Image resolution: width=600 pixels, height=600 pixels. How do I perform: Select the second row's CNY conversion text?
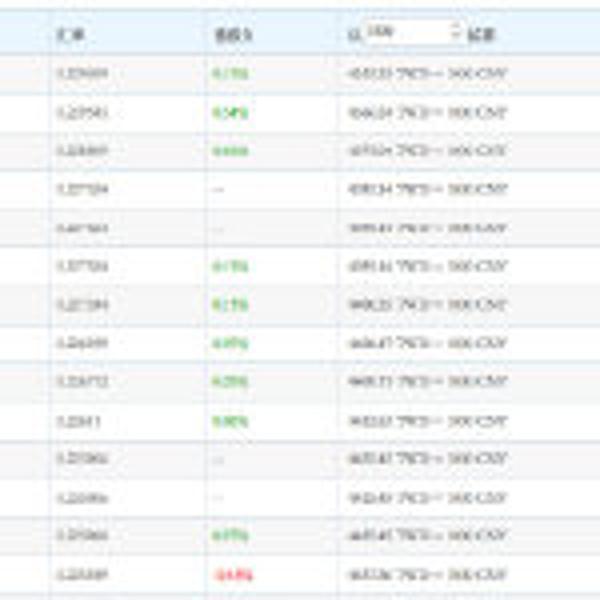427,112
